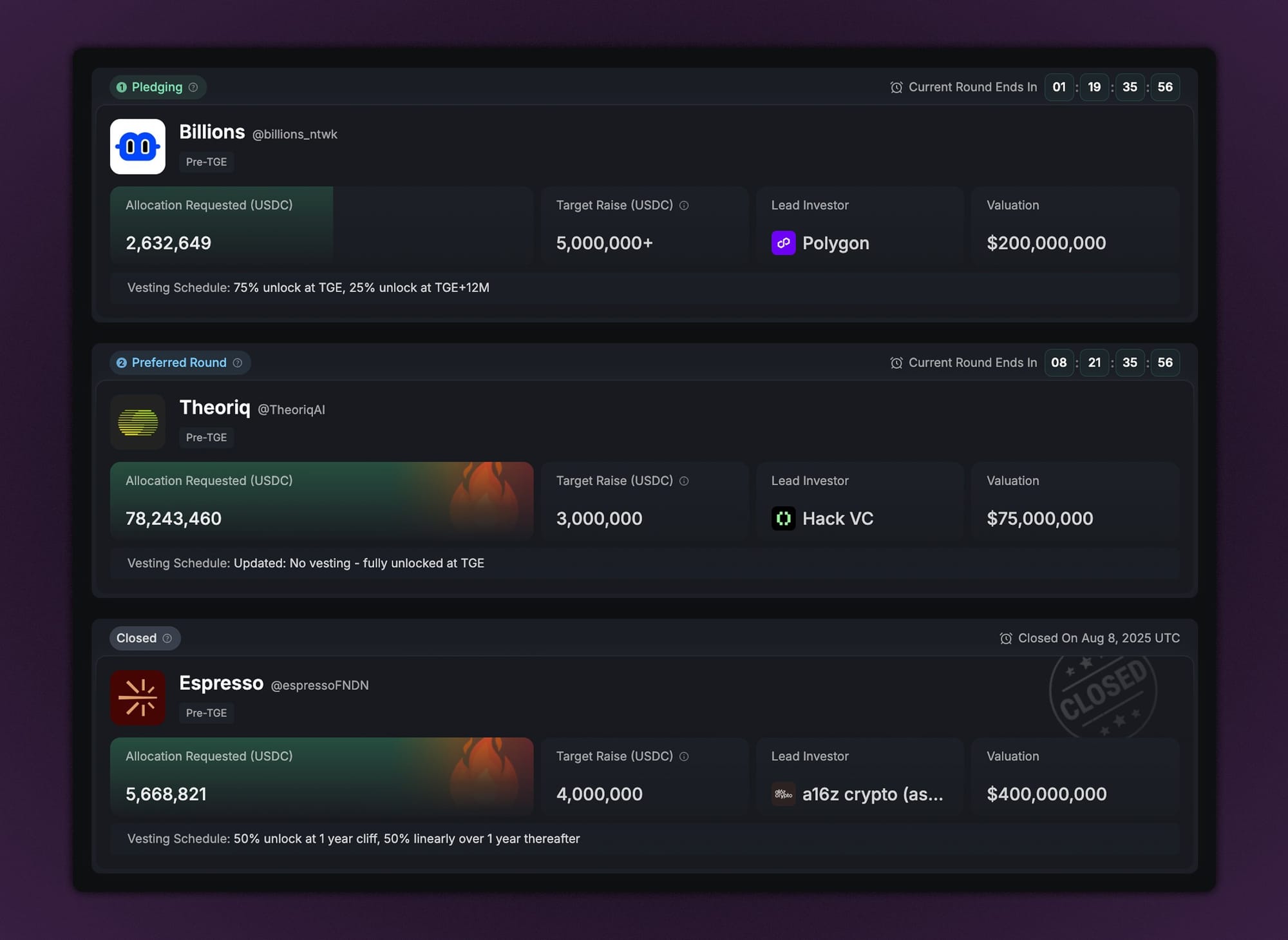Image resolution: width=1288 pixels, height=940 pixels.
Task: Click the Hack VC lead investor name
Action: tap(838, 519)
